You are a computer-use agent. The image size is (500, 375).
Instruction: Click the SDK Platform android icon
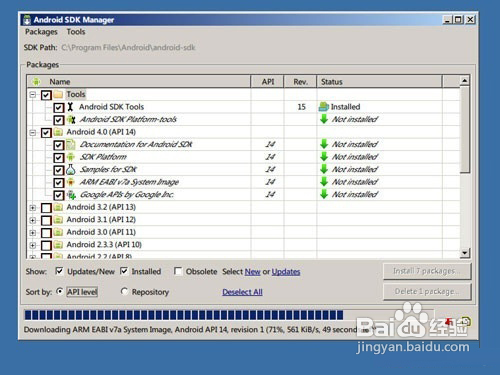71,157
